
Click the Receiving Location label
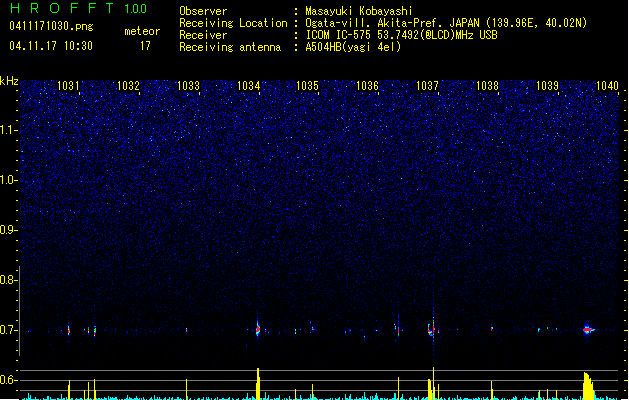coord(233,23)
